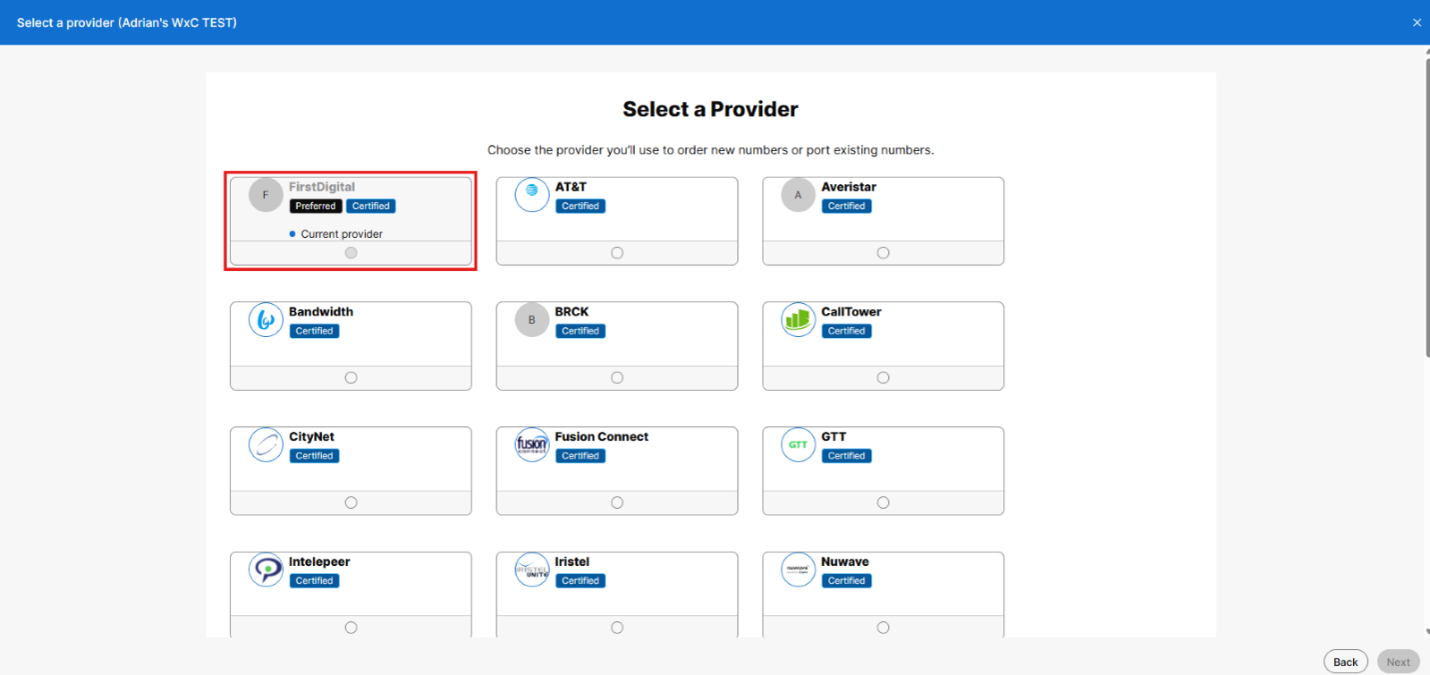The width and height of the screenshot is (1430, 675).
Task: Click the Nuwave logo icon
Action: [x=798, y=570]
